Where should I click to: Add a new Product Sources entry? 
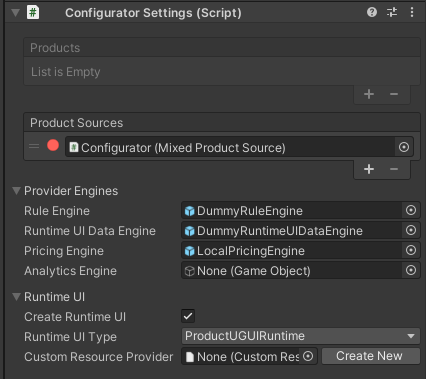[x=369, y=169]
